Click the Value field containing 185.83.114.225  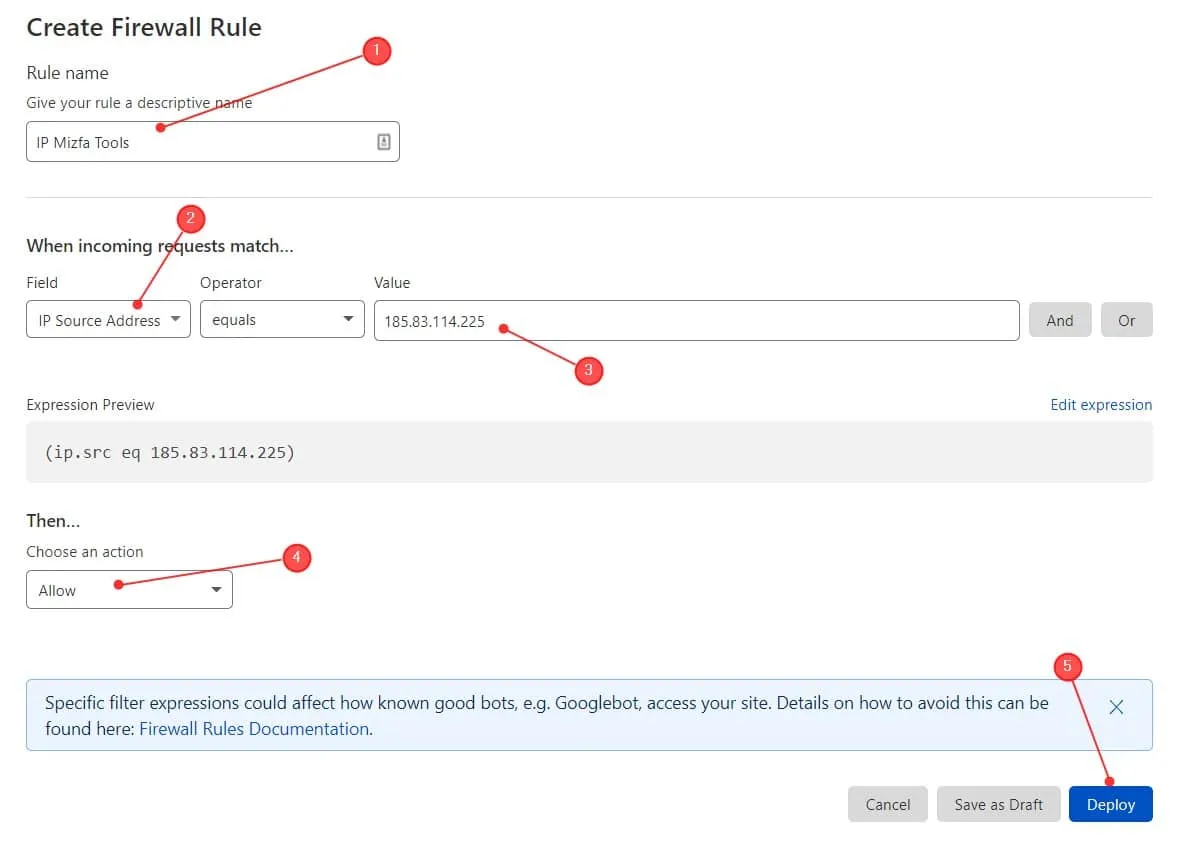[696, 320]
